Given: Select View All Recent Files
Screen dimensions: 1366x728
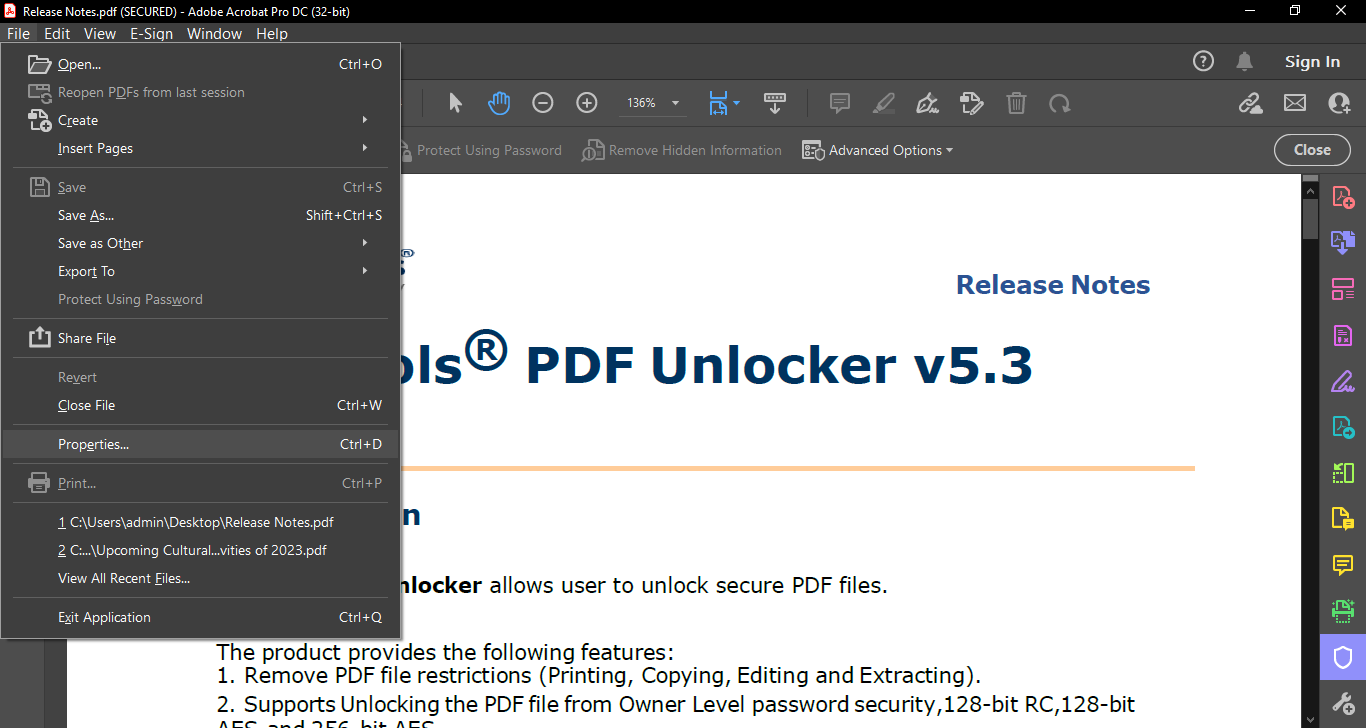Looking at the screenshot, I should point(200,578).
